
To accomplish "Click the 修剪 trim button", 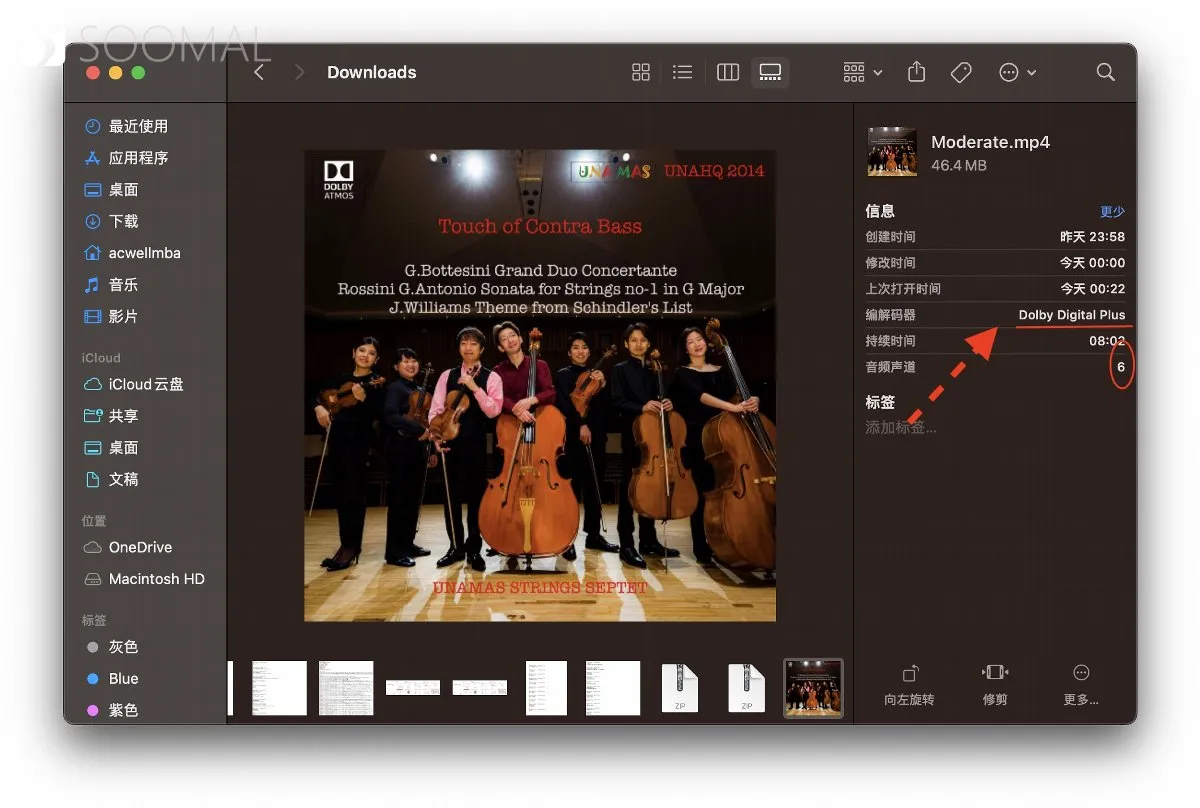I will click(x=995, y=686).
